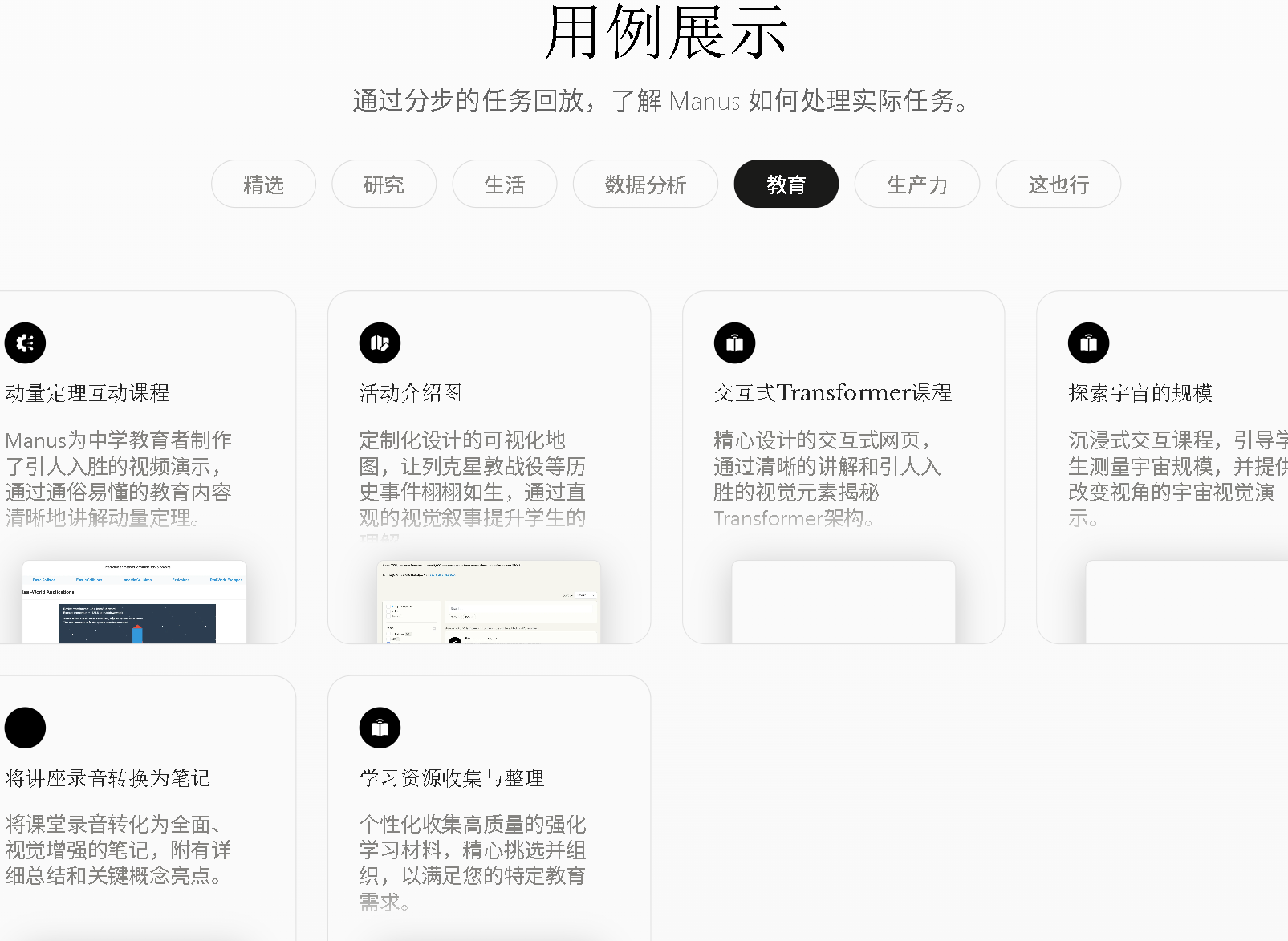Image resolution: width=1288 pixels, height=941 pixels.
Task: Click the 交互式Transformer课程 book icon
Action: (734, 343)
